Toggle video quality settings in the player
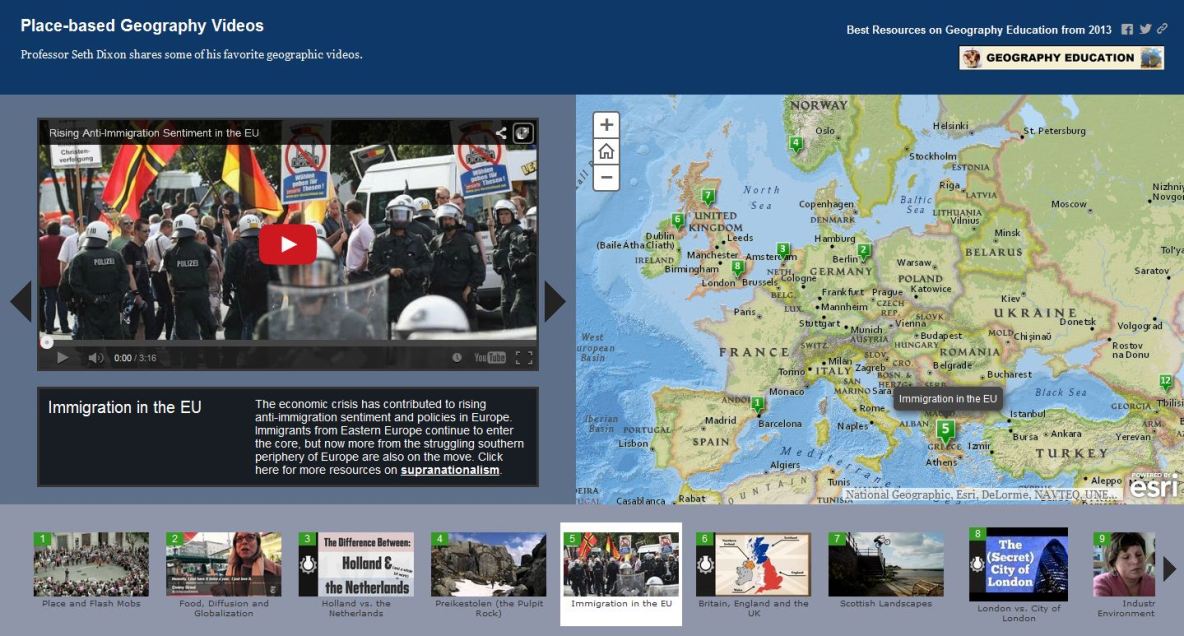Viewport: 1184px width, 636px height. (457, 357)
